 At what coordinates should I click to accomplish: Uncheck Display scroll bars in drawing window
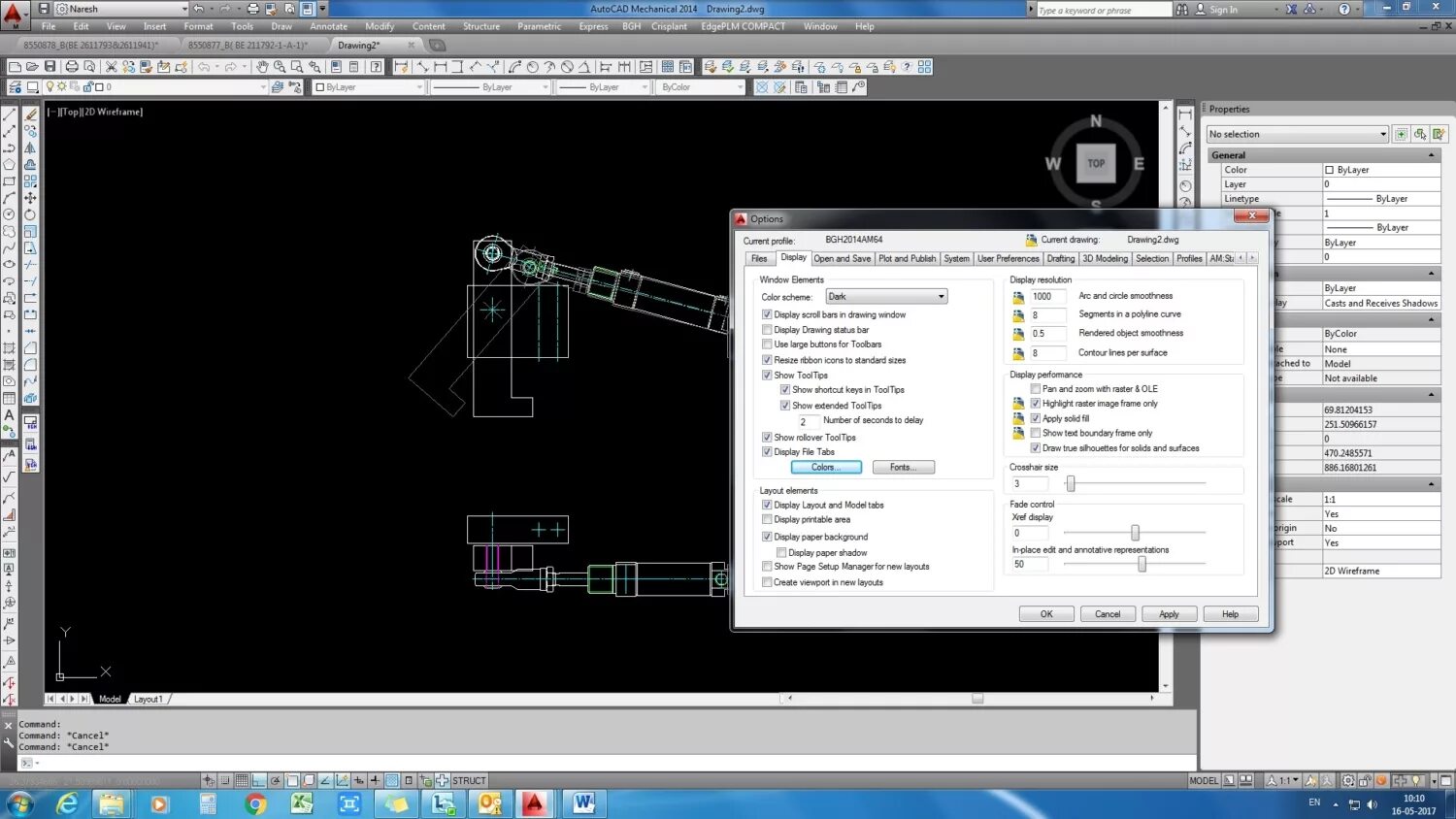(x=767, y=314)
